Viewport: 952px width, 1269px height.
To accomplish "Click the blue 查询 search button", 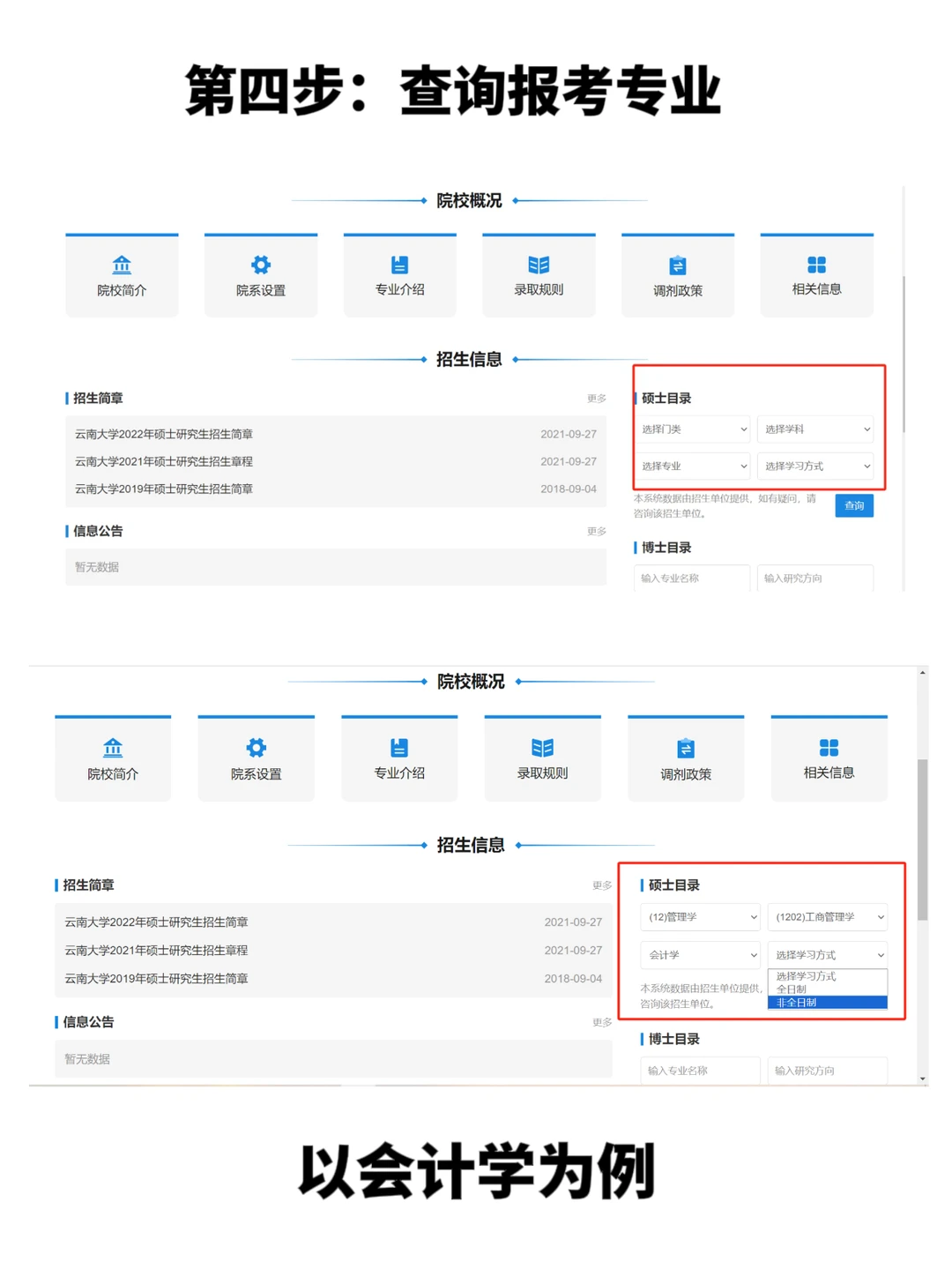I will (853, 505).
